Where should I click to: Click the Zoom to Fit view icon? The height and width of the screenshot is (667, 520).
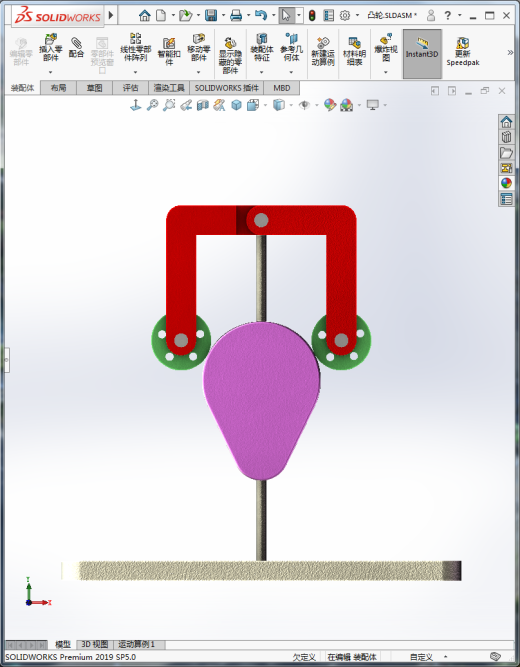152,105
